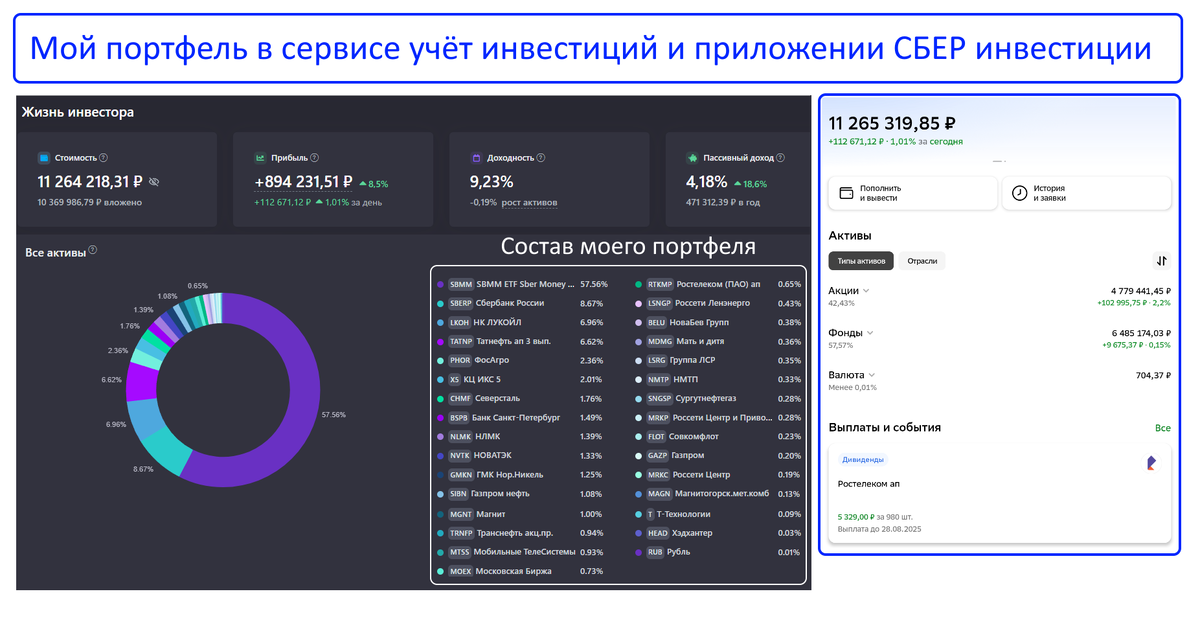Screen dimensions: 1200x620
Task: Switch to the Отрасли tab
Action: coord(922,261)
